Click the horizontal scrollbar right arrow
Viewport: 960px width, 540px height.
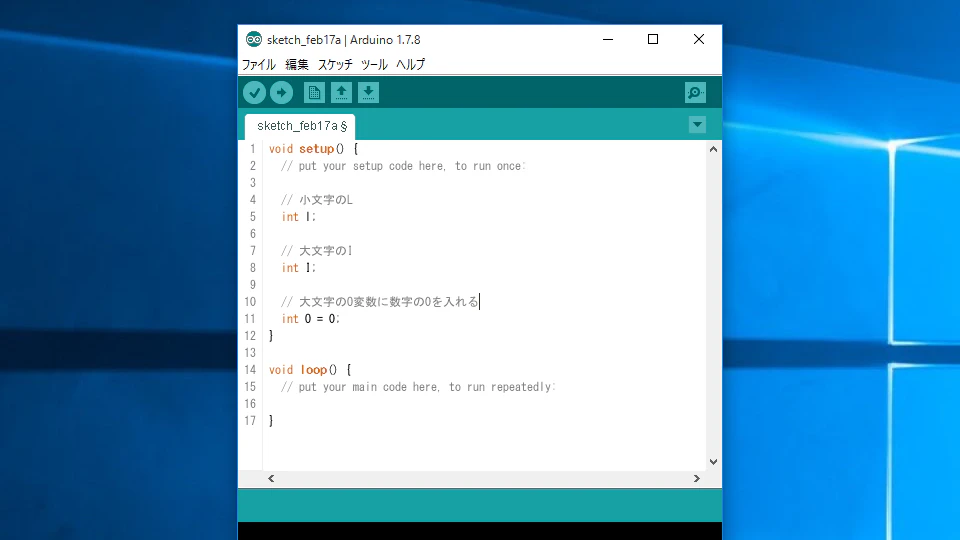(696, 479)
